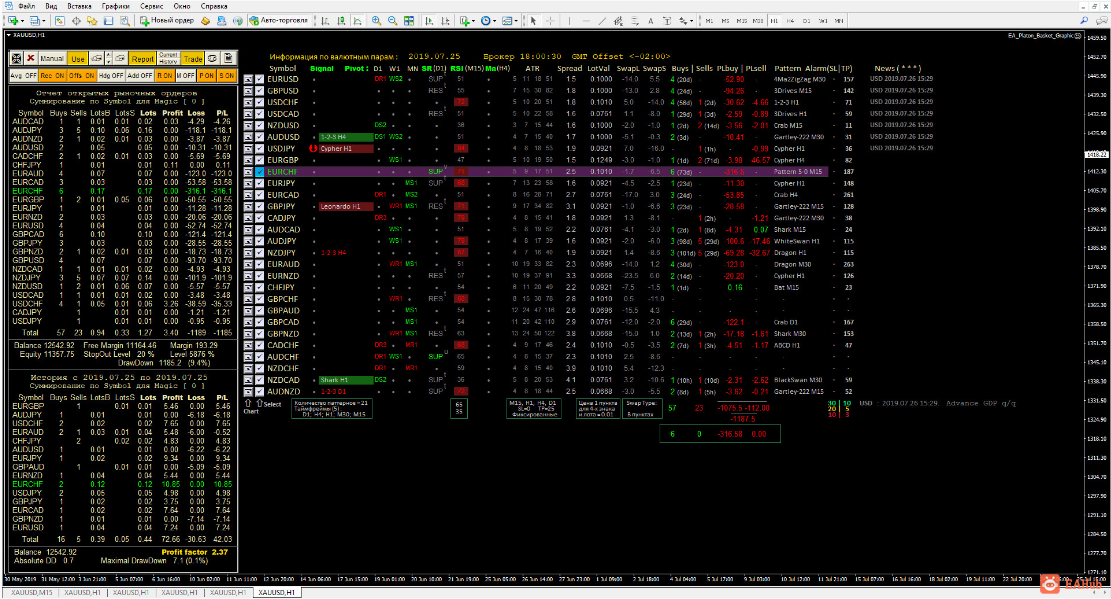Image resolution: width=1111 pixels, height=599 pixels.
Task: Toggle the Data Window crosshair icon
Action: pos(76,21)
